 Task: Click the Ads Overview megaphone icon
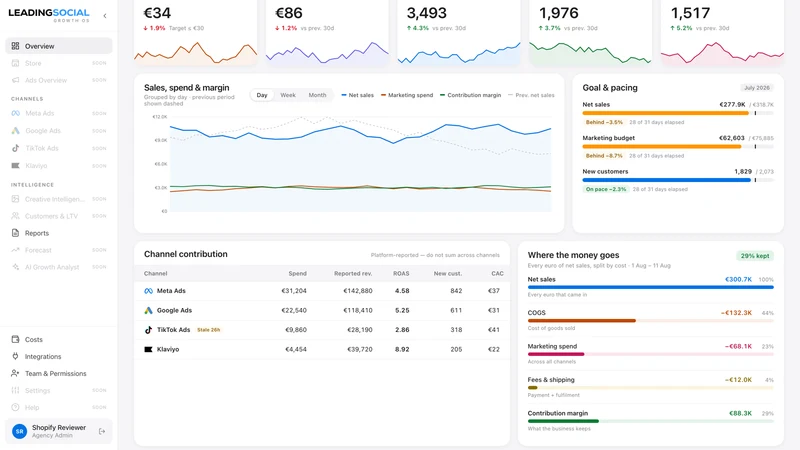click(15, 80)
